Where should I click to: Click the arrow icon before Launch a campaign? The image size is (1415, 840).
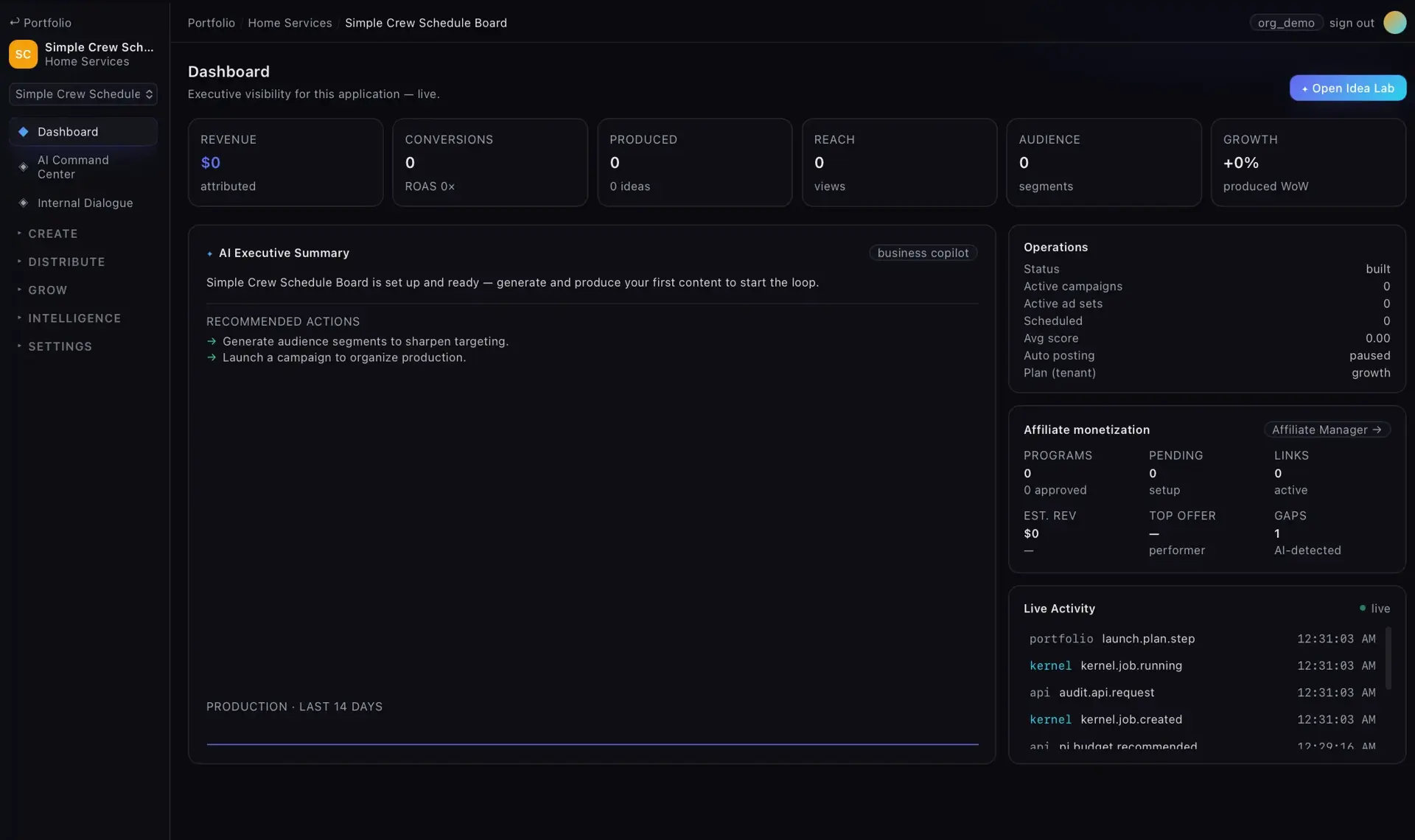click(212, 357)
